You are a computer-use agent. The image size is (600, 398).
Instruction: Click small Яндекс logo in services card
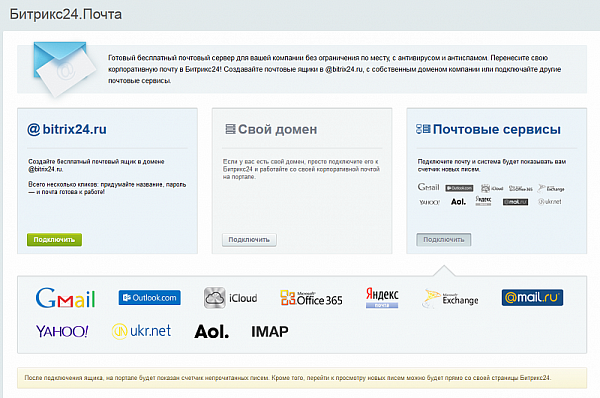tap(483, 201)
